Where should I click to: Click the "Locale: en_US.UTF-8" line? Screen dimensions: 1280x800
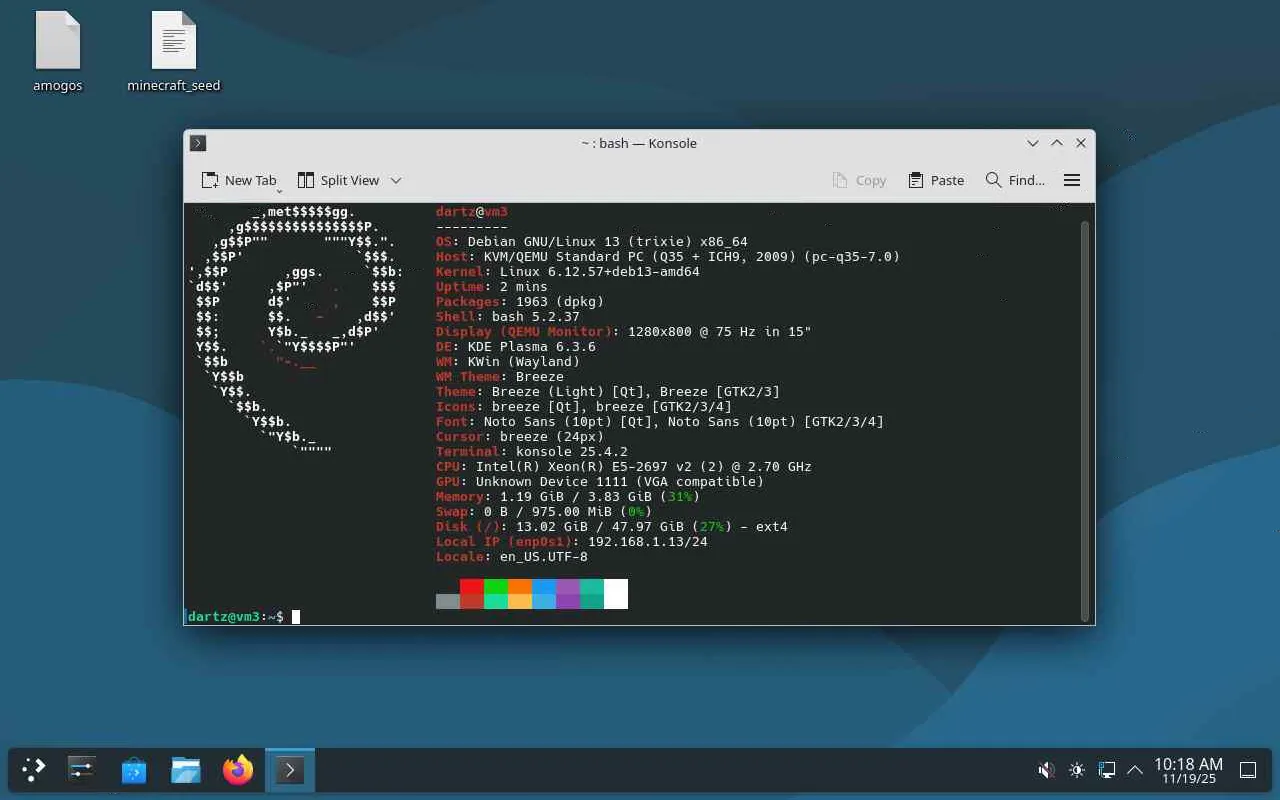tap(512, 557)
